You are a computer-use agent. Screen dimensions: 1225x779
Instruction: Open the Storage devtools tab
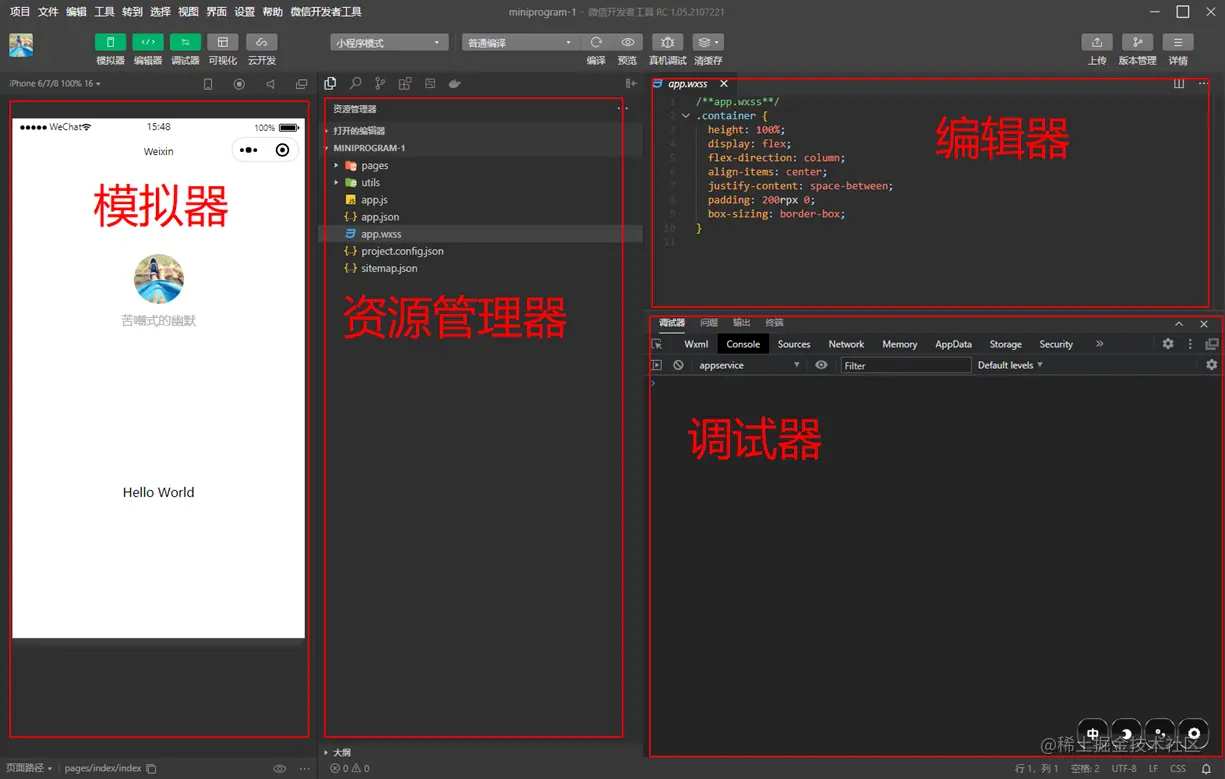pyautogui.click(x=1005, y=344)
